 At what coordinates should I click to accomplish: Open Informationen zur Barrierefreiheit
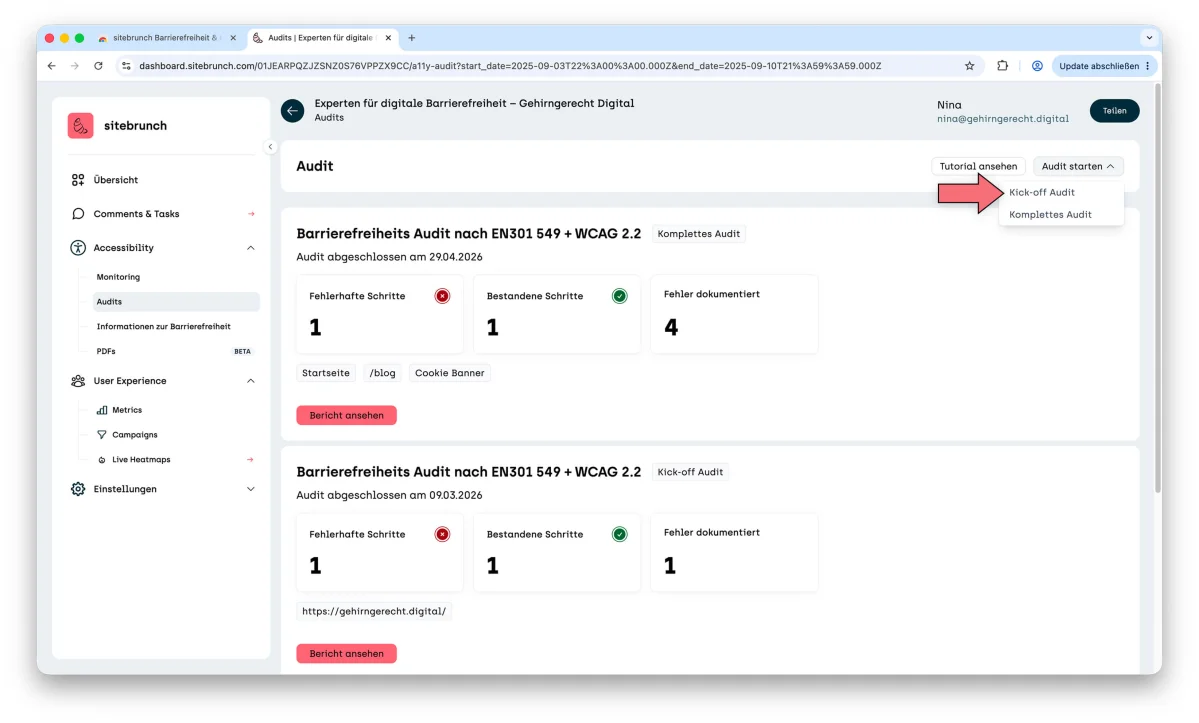(x=164, y=326)
